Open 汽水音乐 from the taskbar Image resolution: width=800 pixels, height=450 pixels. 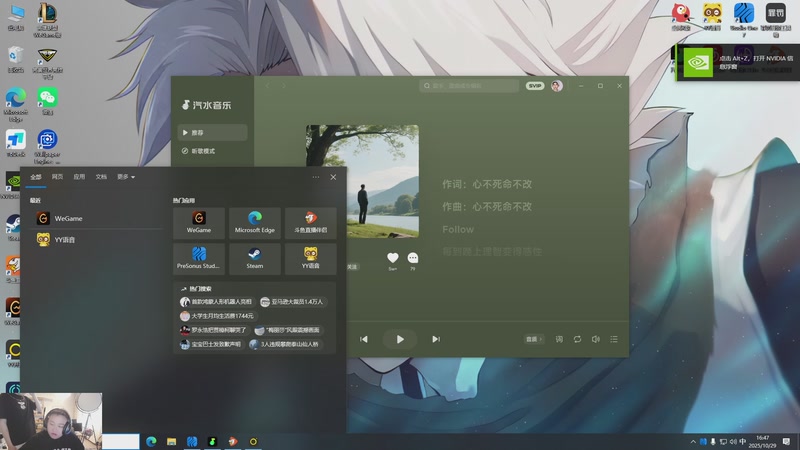[212, 441]
